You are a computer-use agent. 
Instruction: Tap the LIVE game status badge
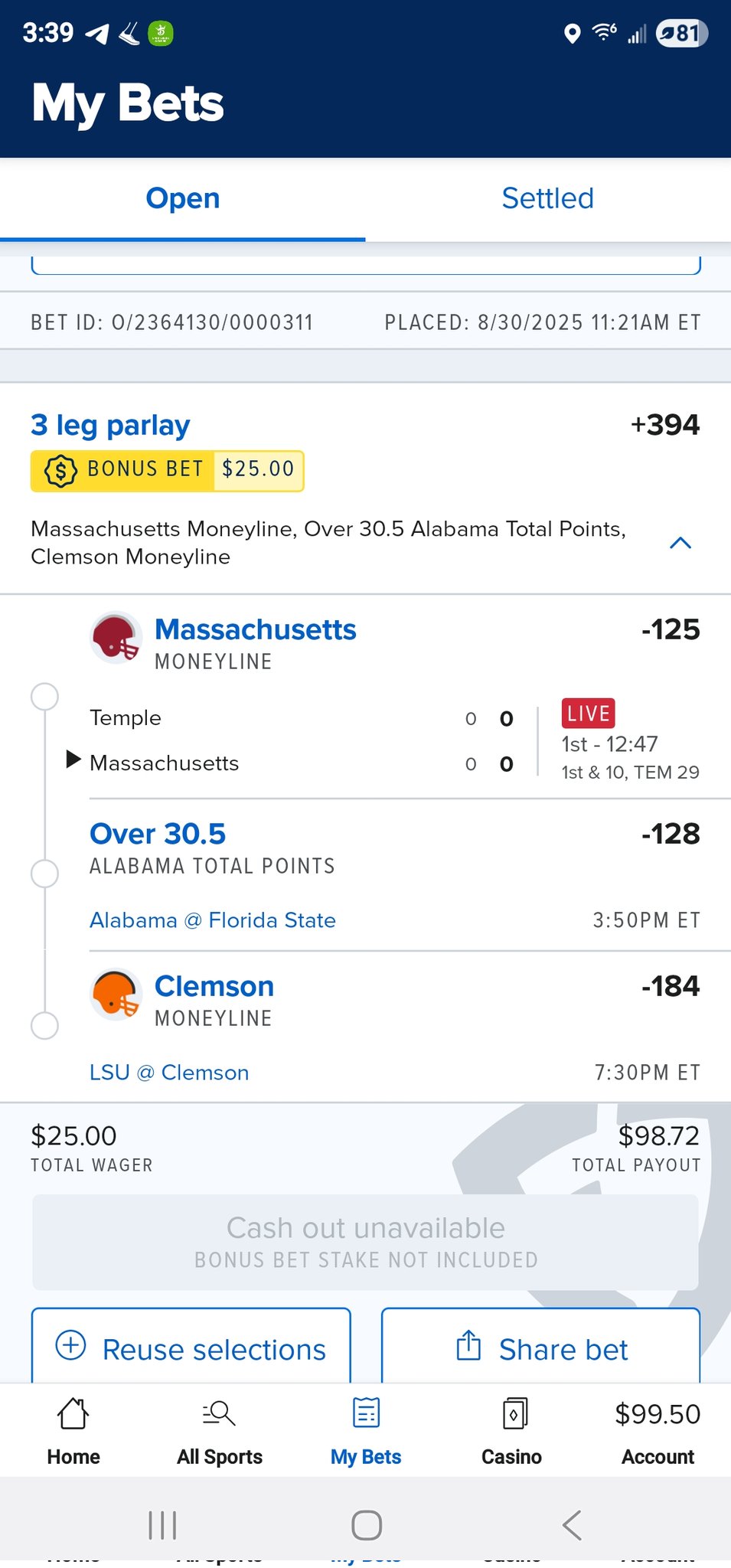tap(588, 714)
